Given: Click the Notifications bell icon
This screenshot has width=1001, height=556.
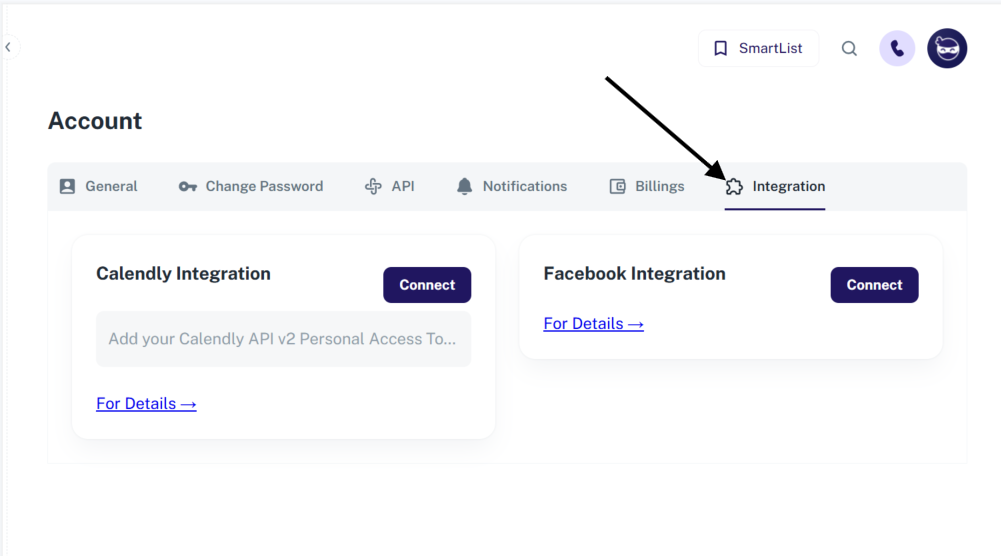Looking at the screenshot, I should [x=464, y=186].
